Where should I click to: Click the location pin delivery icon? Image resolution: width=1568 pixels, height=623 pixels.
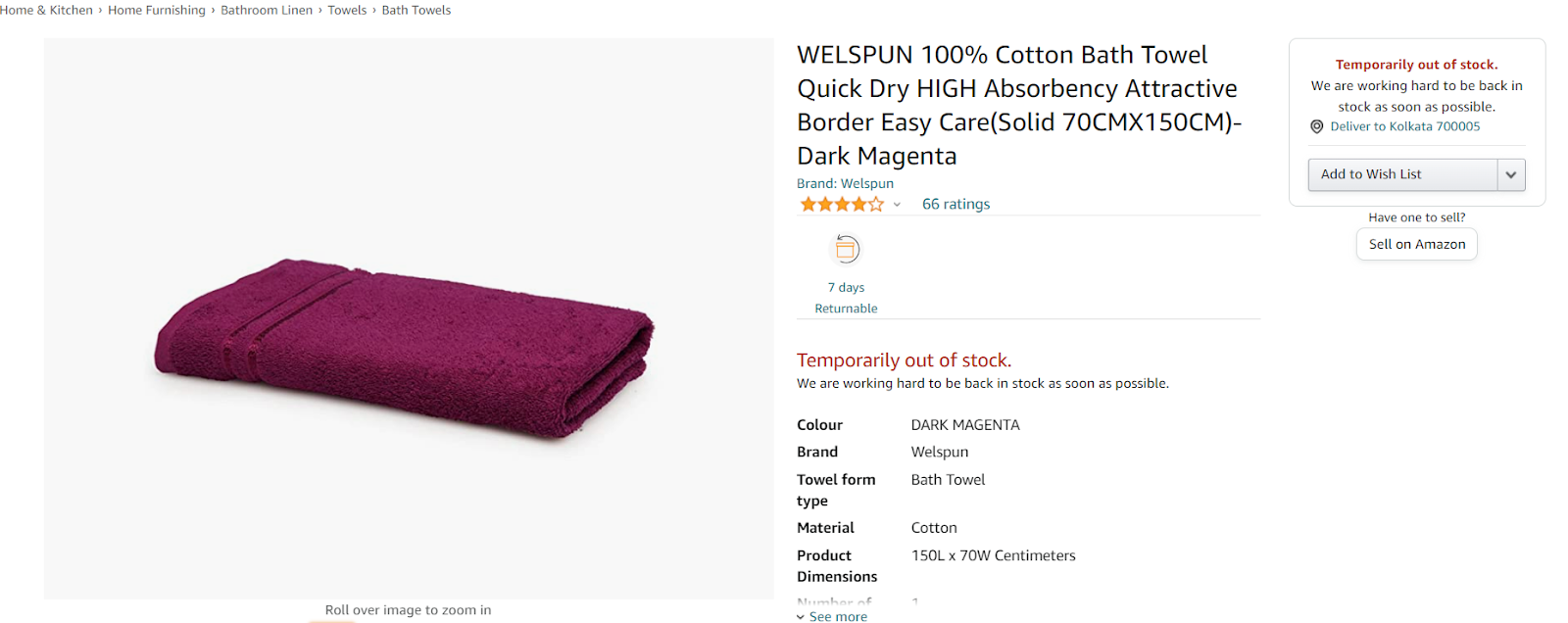pyautogui.click(x=1317, y=126)
